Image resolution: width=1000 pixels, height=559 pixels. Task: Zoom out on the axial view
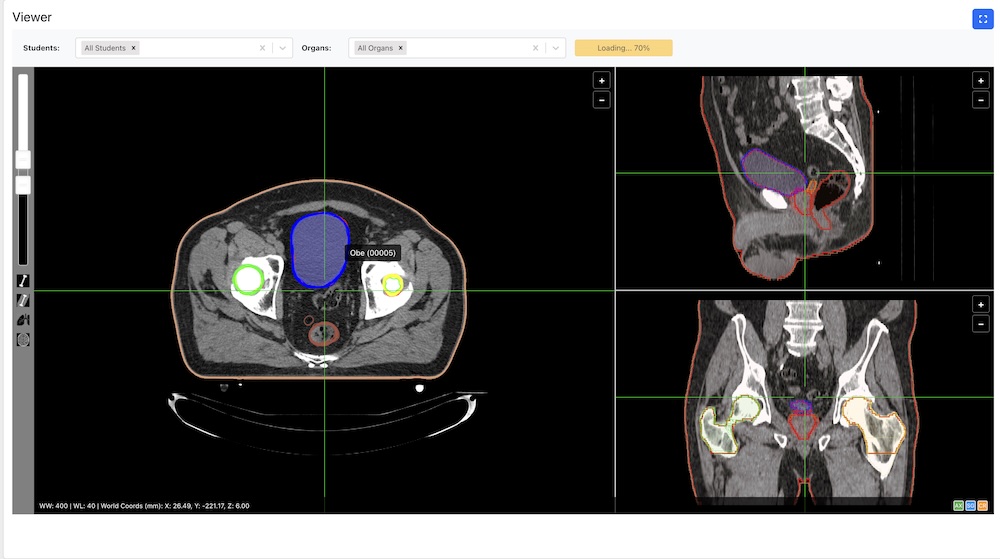click(601, 100)
